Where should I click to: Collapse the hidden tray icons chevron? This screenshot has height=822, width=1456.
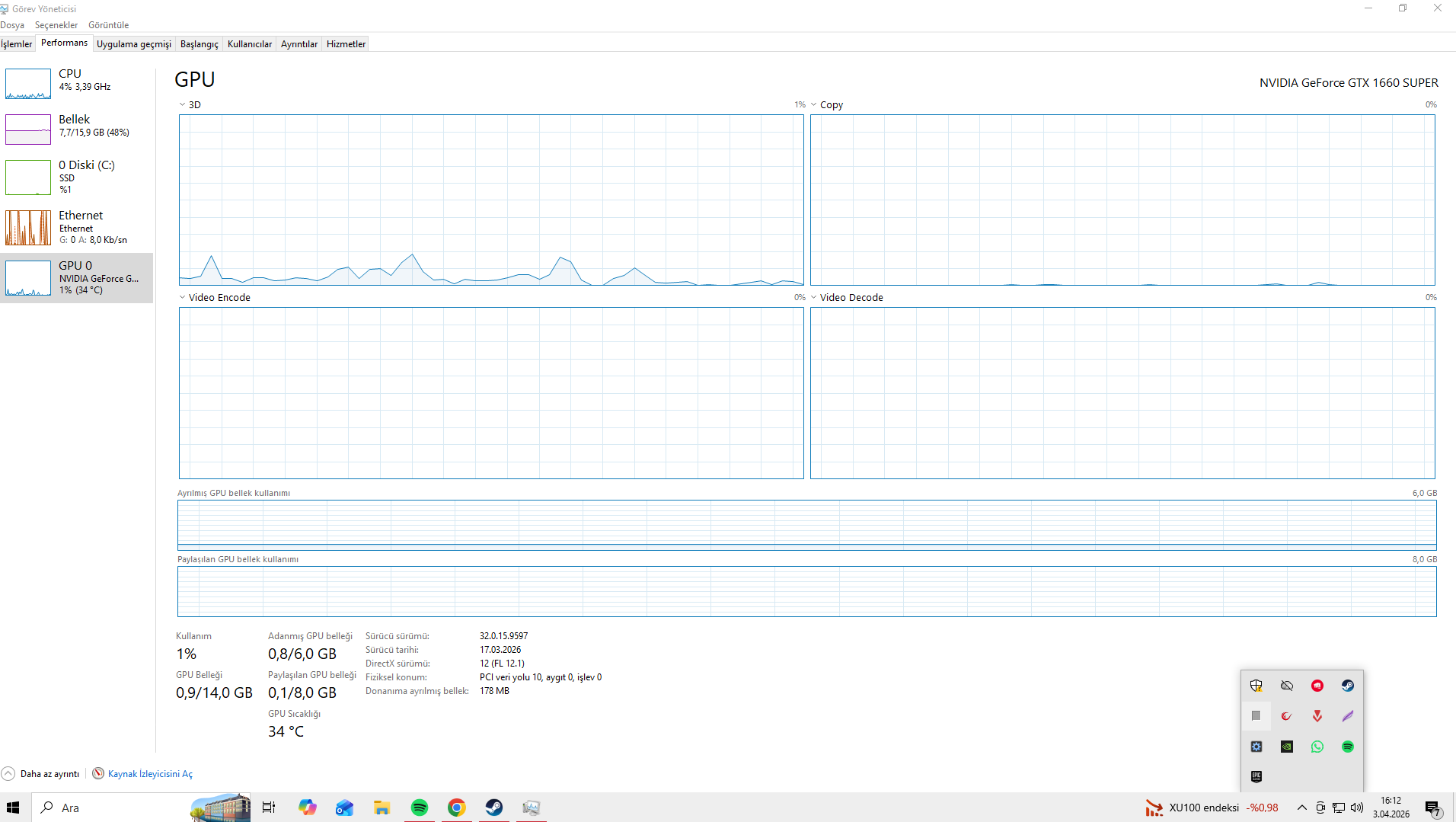(1302, 808)
